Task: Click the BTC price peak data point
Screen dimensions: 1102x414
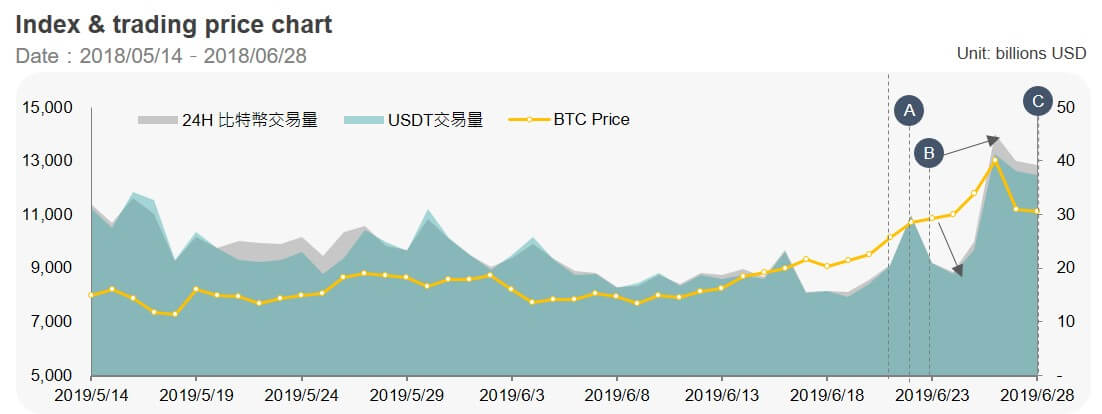Action: click(994, 160)
